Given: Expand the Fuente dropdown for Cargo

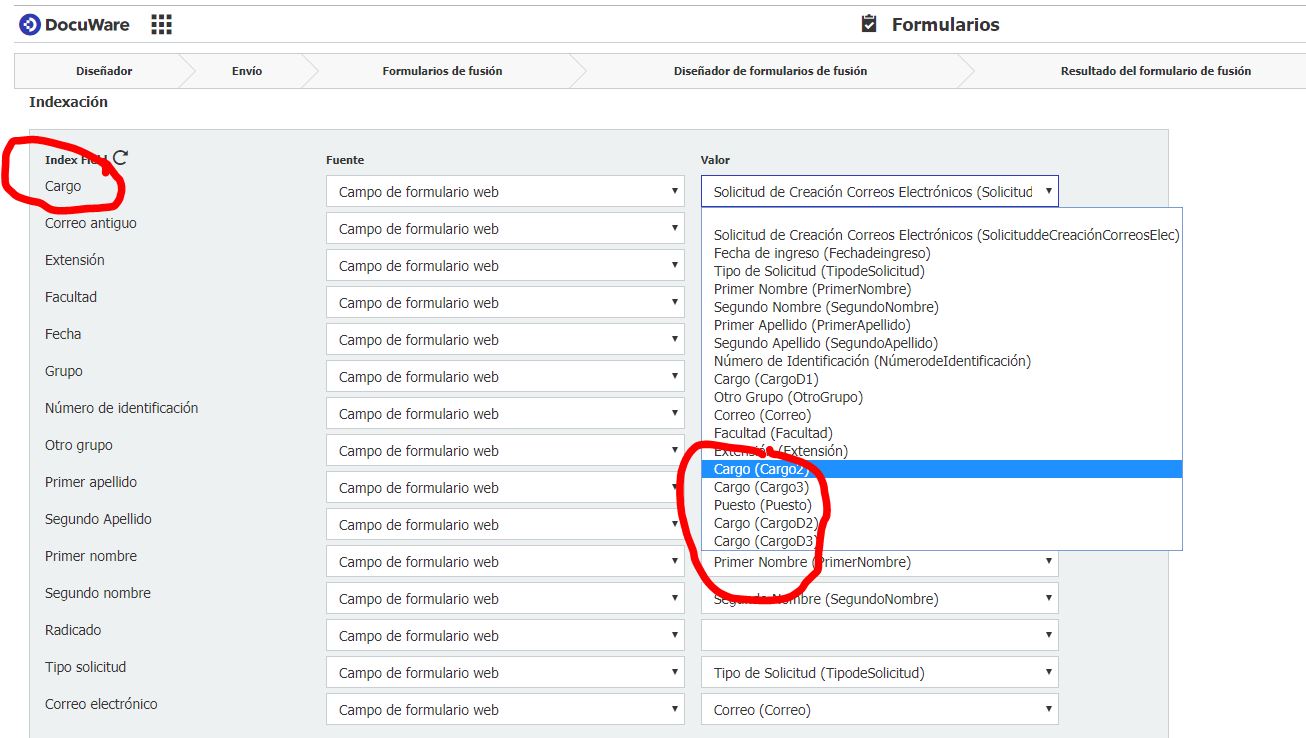Looking at the screenshot, I should (505, 192).
